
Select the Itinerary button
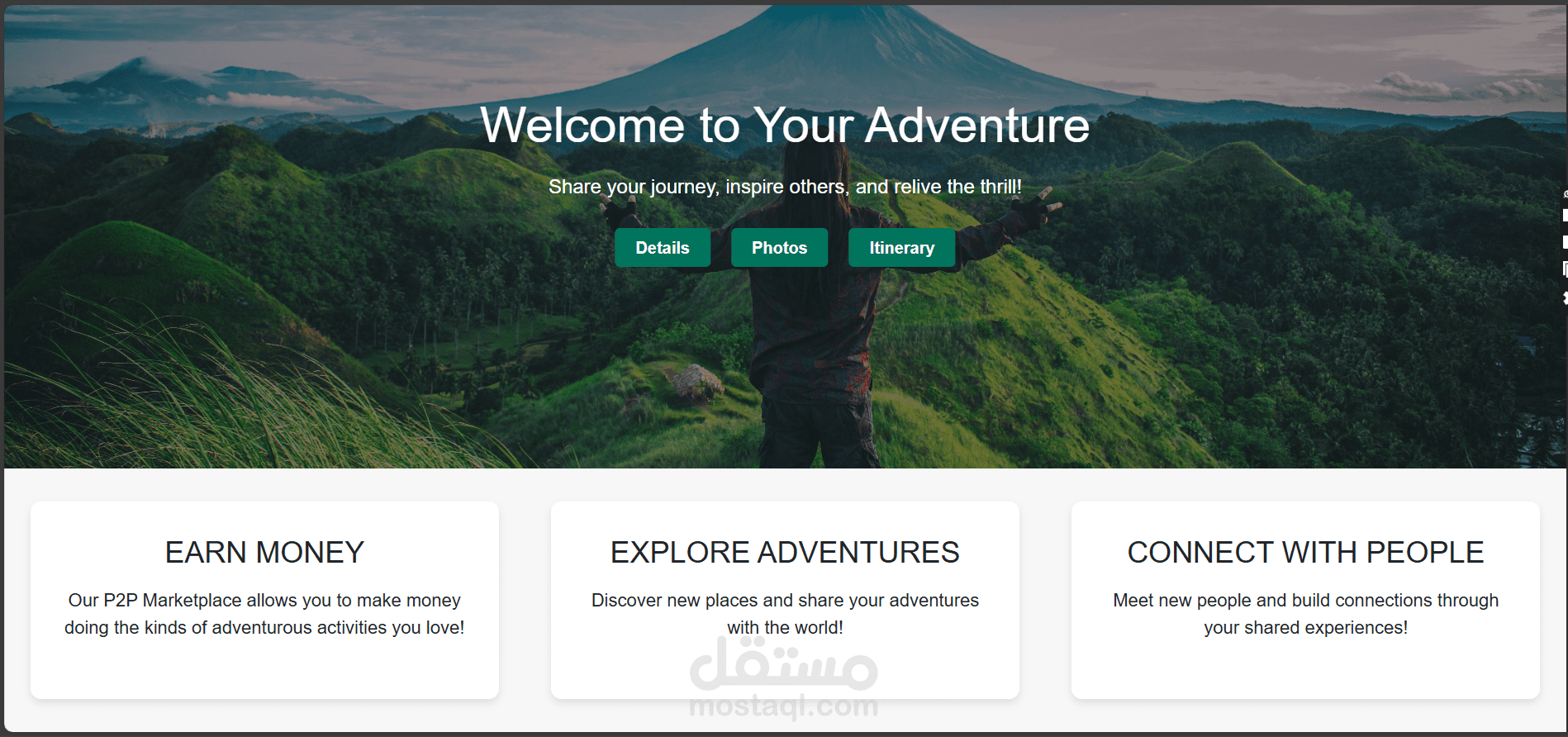pos(901,248)
